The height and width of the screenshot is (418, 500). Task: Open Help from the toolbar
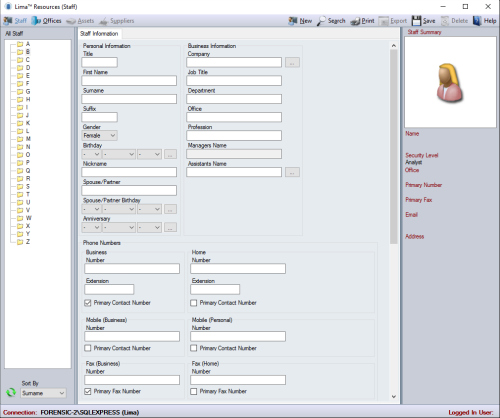click(x=477, y=21)
